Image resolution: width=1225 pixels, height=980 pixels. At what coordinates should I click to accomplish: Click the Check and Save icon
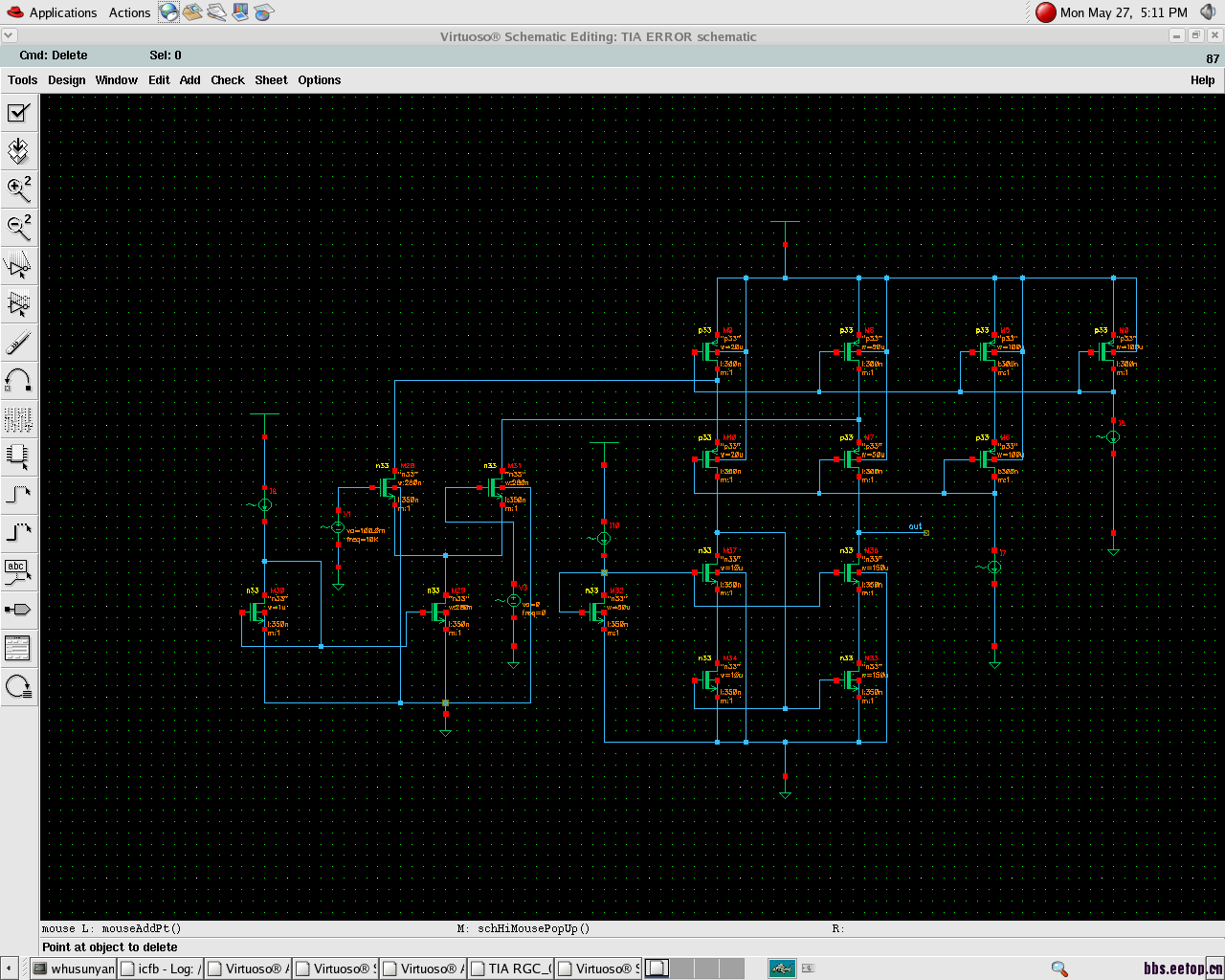point(18,113)
